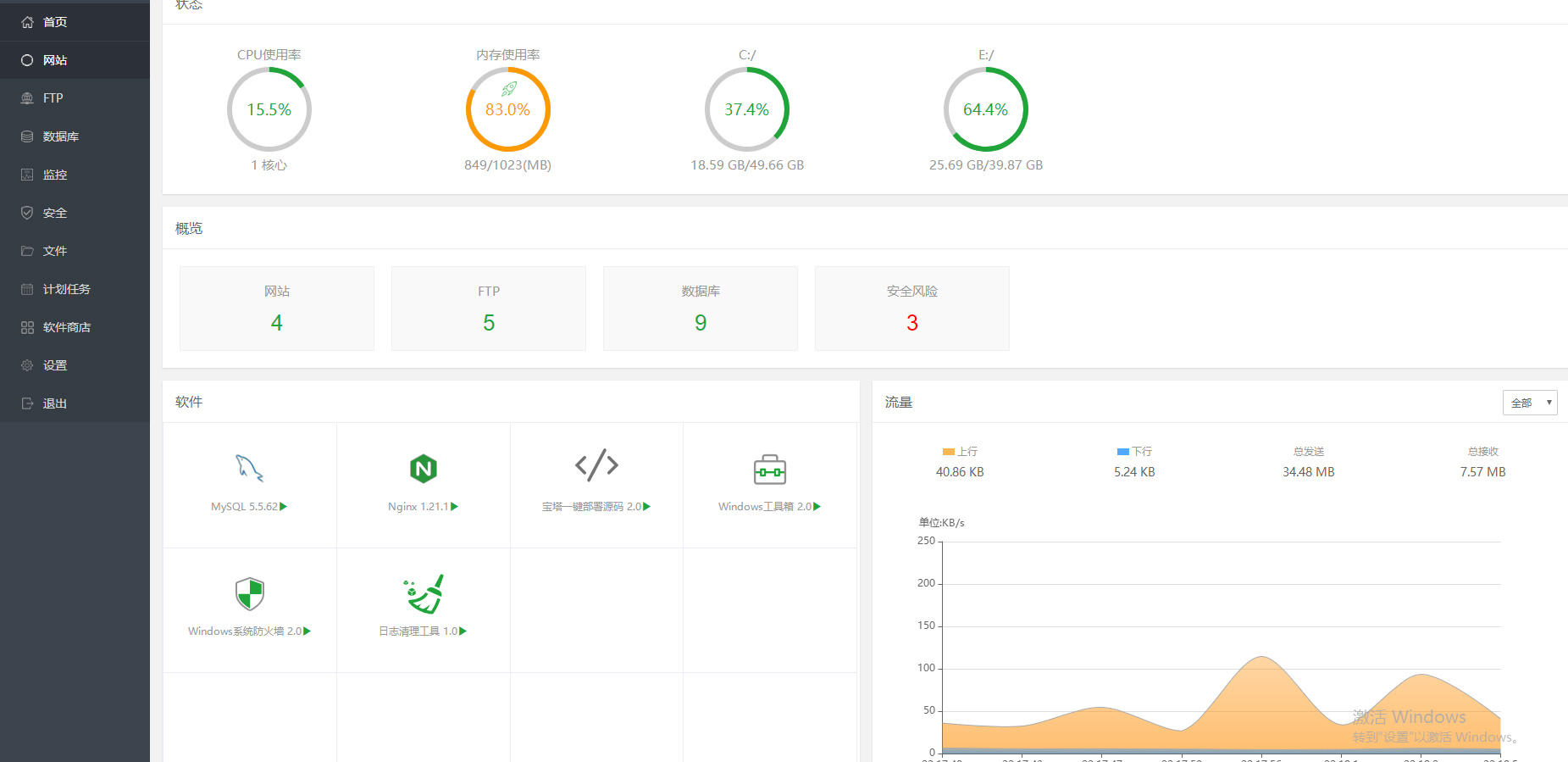Image resolution: width=1568 pixels, height=762 pixels.
Task: Expand the 全部 traffic interface dropdown
Action: 1530,403
